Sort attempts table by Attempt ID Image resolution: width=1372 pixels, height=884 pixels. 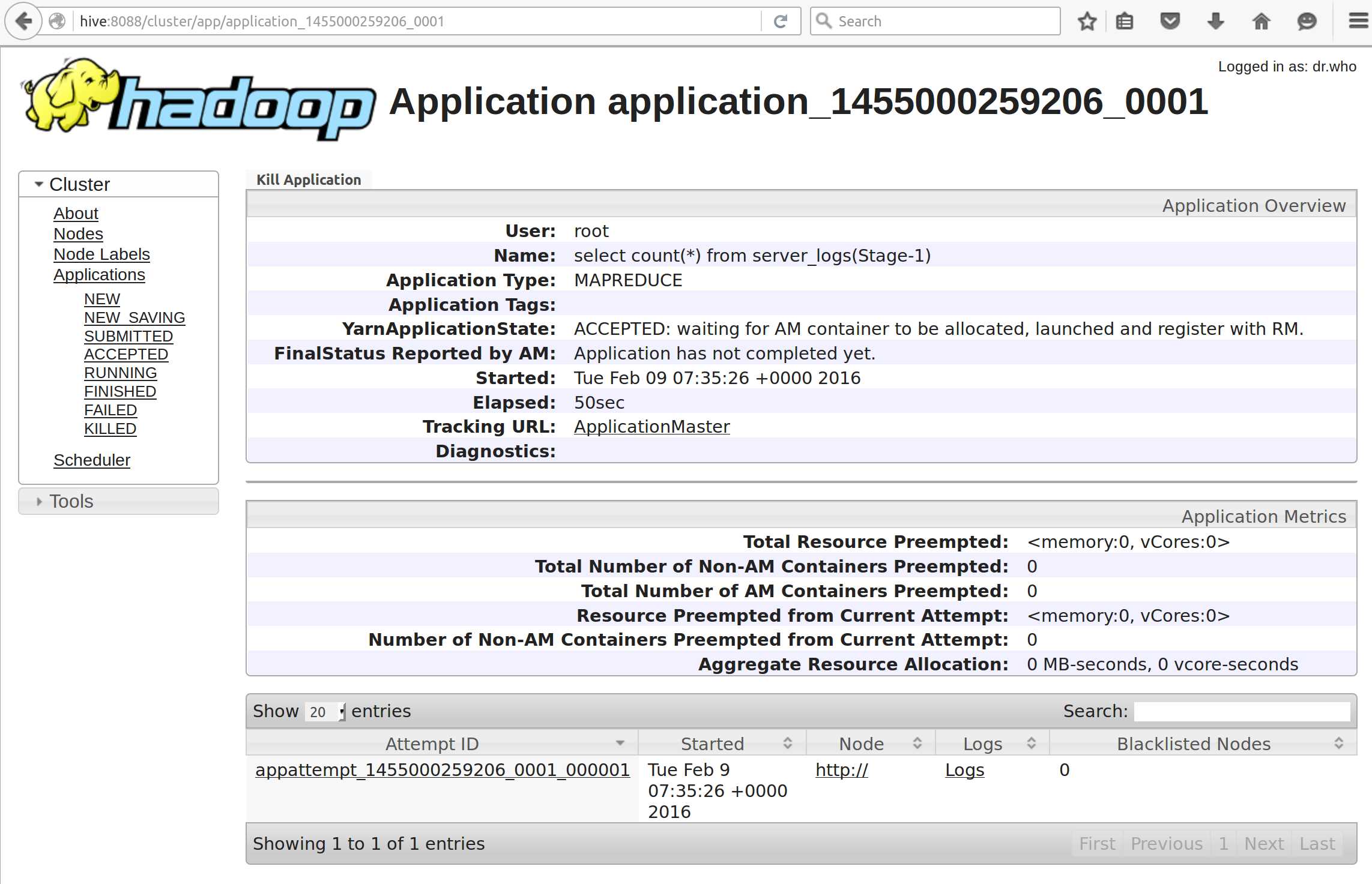point(432,744)
